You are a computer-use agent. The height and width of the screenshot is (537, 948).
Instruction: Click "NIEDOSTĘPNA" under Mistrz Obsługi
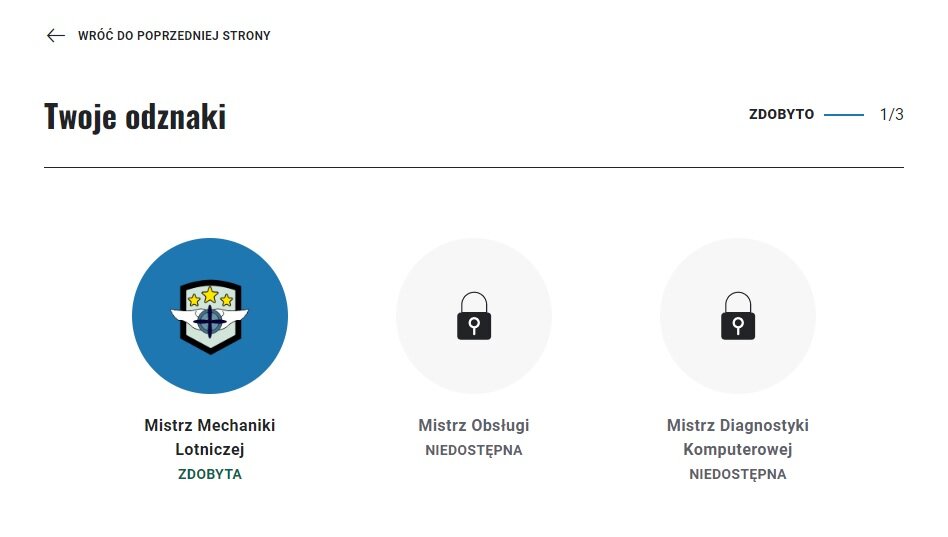(474, 451)
